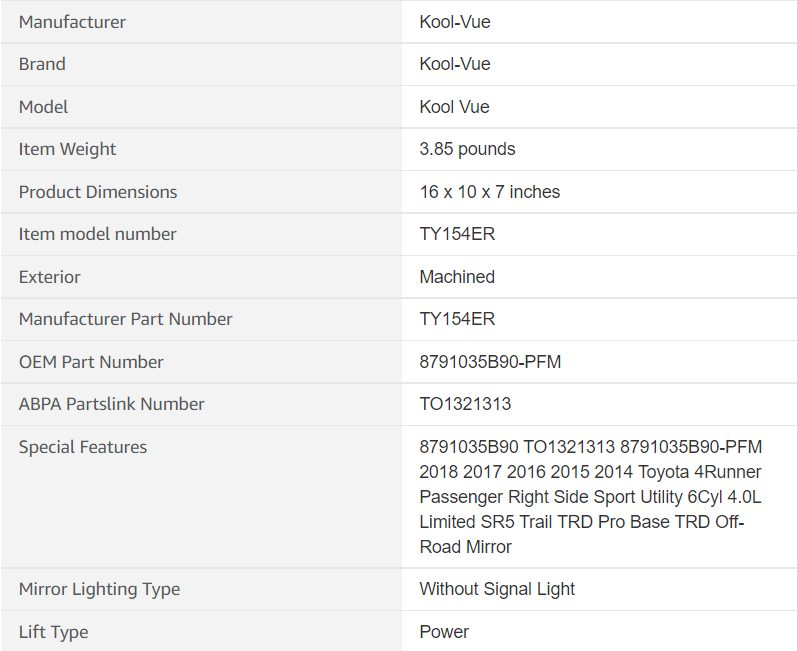
Task: Click the Power value for Lift Type
Action: (444, 632)
